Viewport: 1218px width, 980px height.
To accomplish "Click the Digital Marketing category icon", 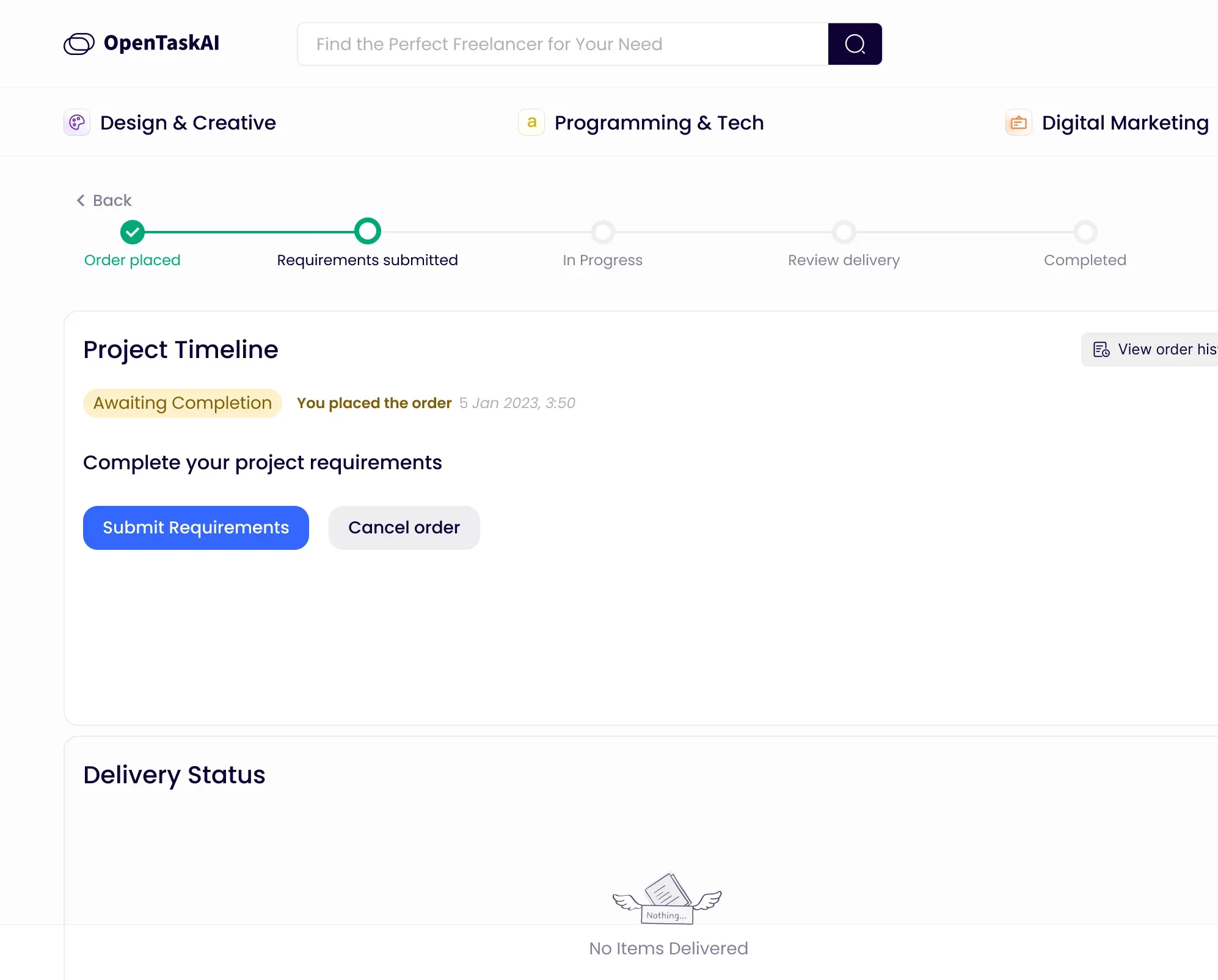I will 1017,122.
